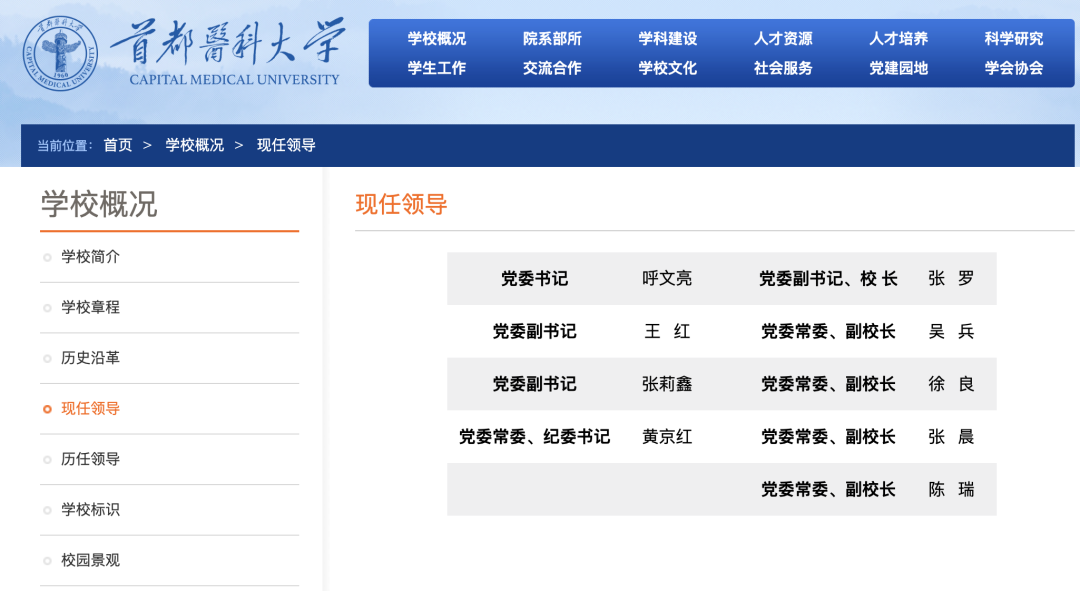Open the 学生工作 navigation menu
The width and height of the screenshot is (1080, 591).
pos(437,68)
